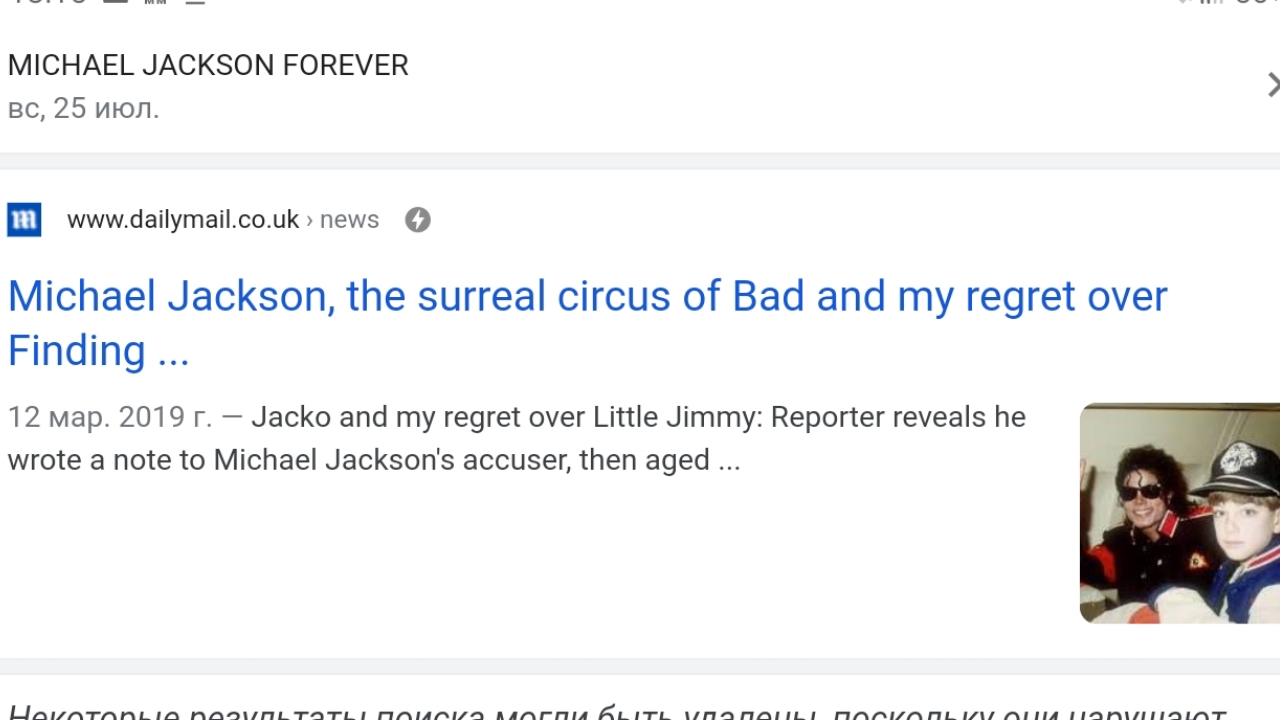Viewport: 1280px width, 720px height.
Task: Click the date 'вс, 25 июл.'
Action: pyautogui.click(x=84, y=108)
